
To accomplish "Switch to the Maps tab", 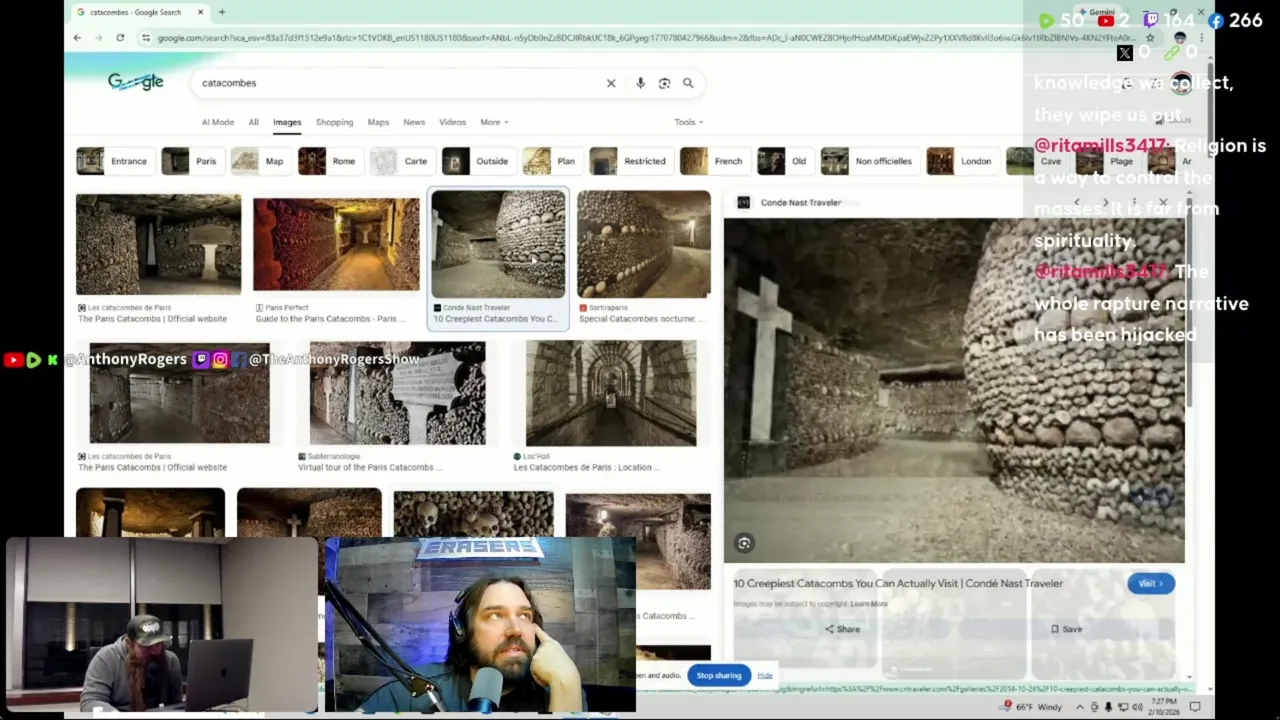I will click(378, 122).
